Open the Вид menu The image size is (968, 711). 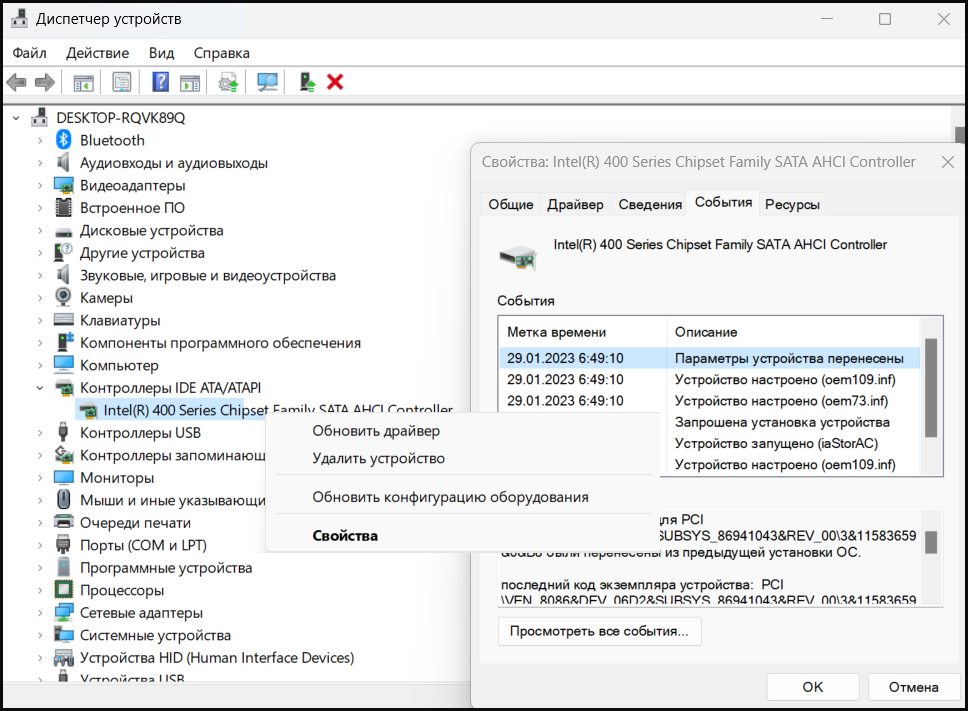(162, 53)
